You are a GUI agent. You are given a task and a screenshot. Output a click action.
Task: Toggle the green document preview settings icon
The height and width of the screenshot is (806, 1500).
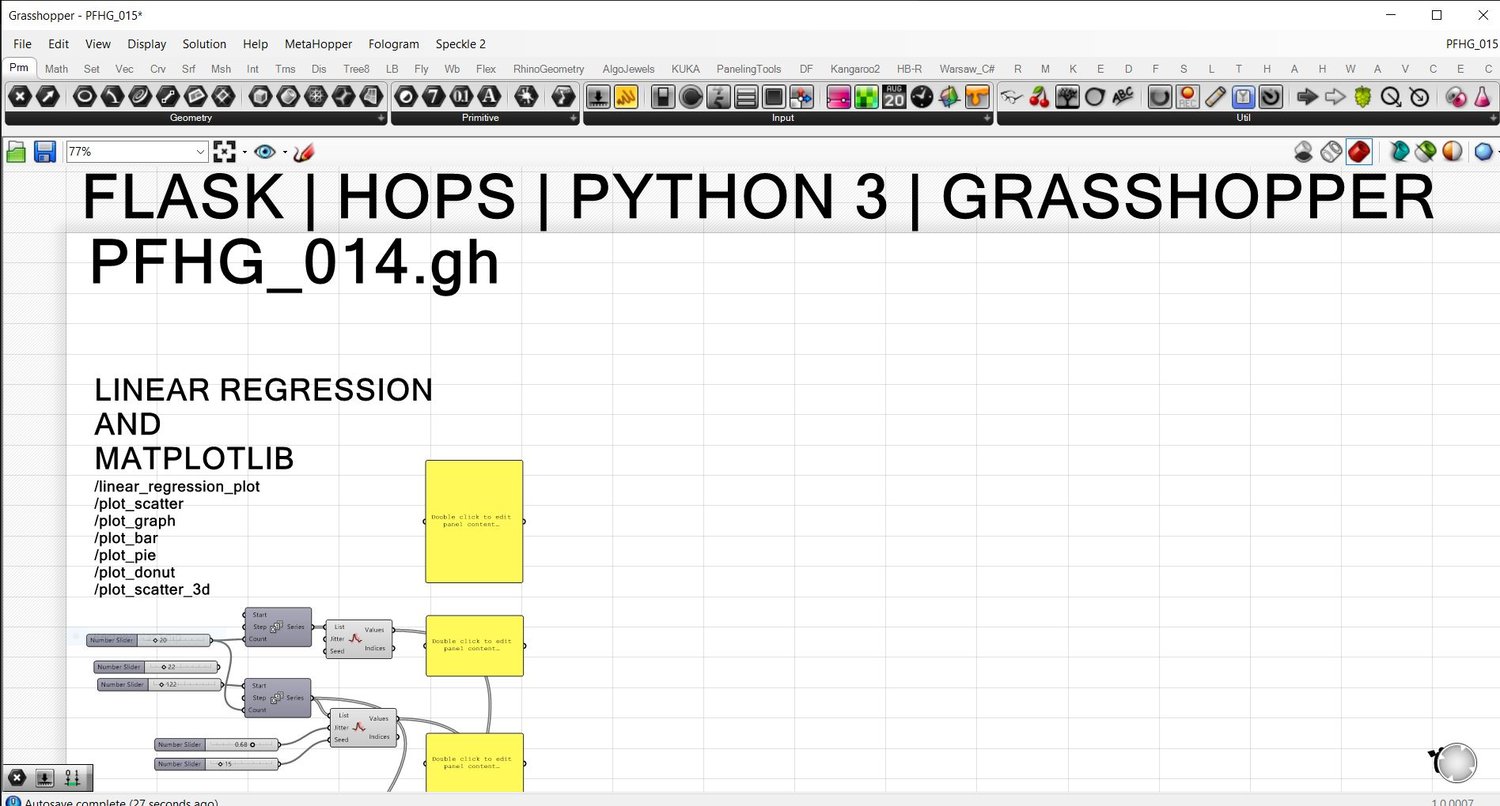click(1425, 152)
